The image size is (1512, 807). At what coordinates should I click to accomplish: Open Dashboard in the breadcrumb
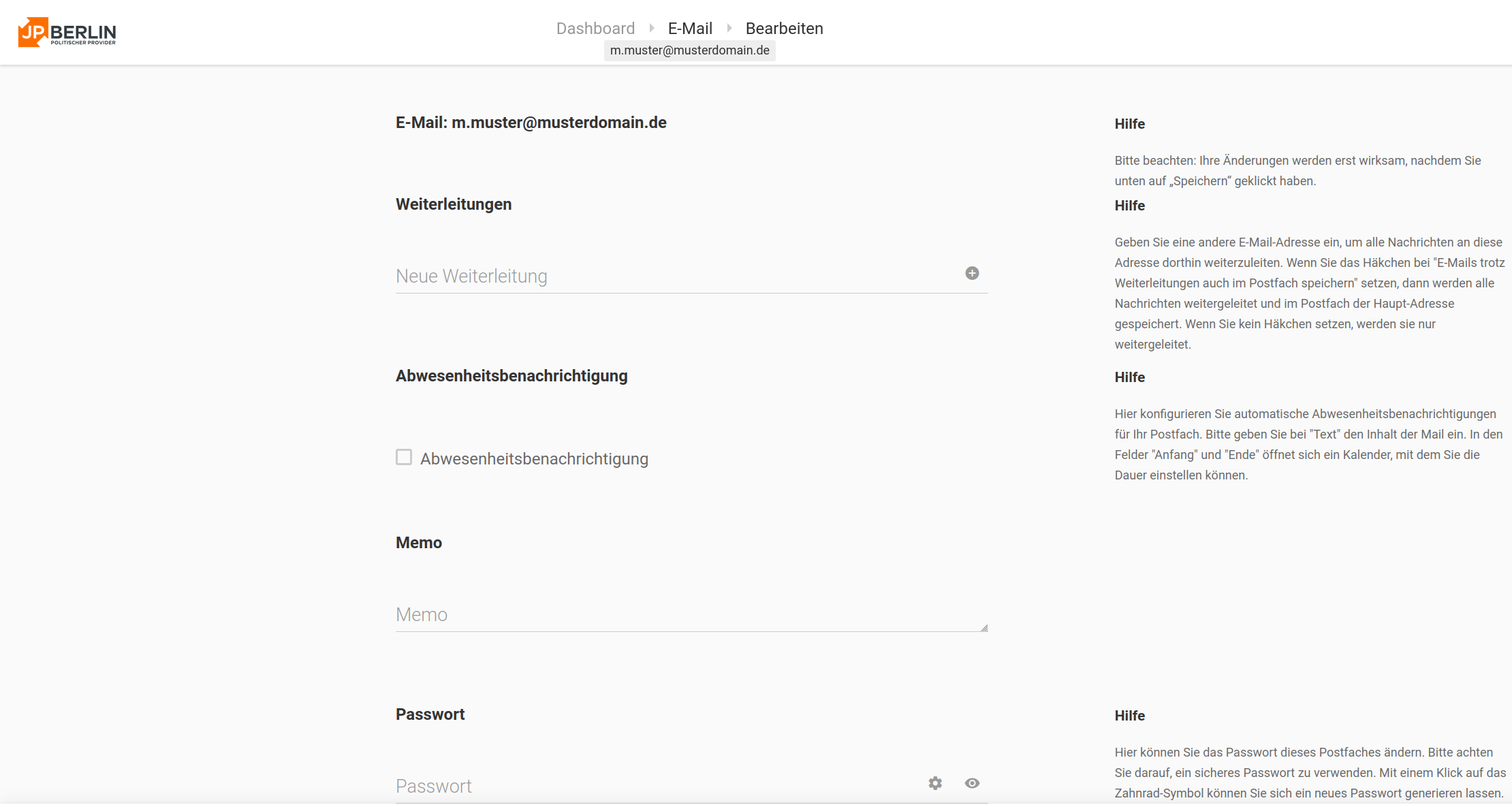[595, 29]
